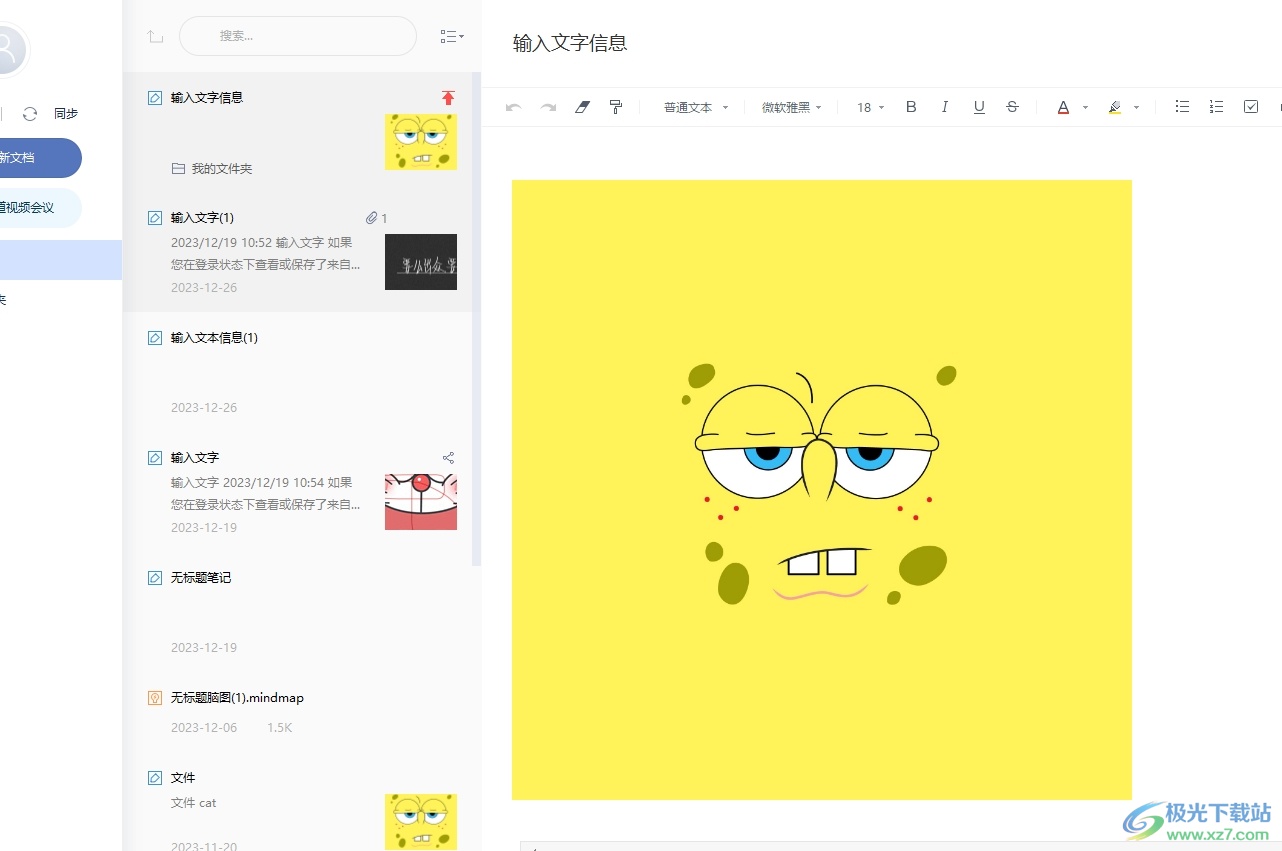Activate the format painter tool
Image resolution: width=1282 pixels, height=851 pixels.
point(616,107)
